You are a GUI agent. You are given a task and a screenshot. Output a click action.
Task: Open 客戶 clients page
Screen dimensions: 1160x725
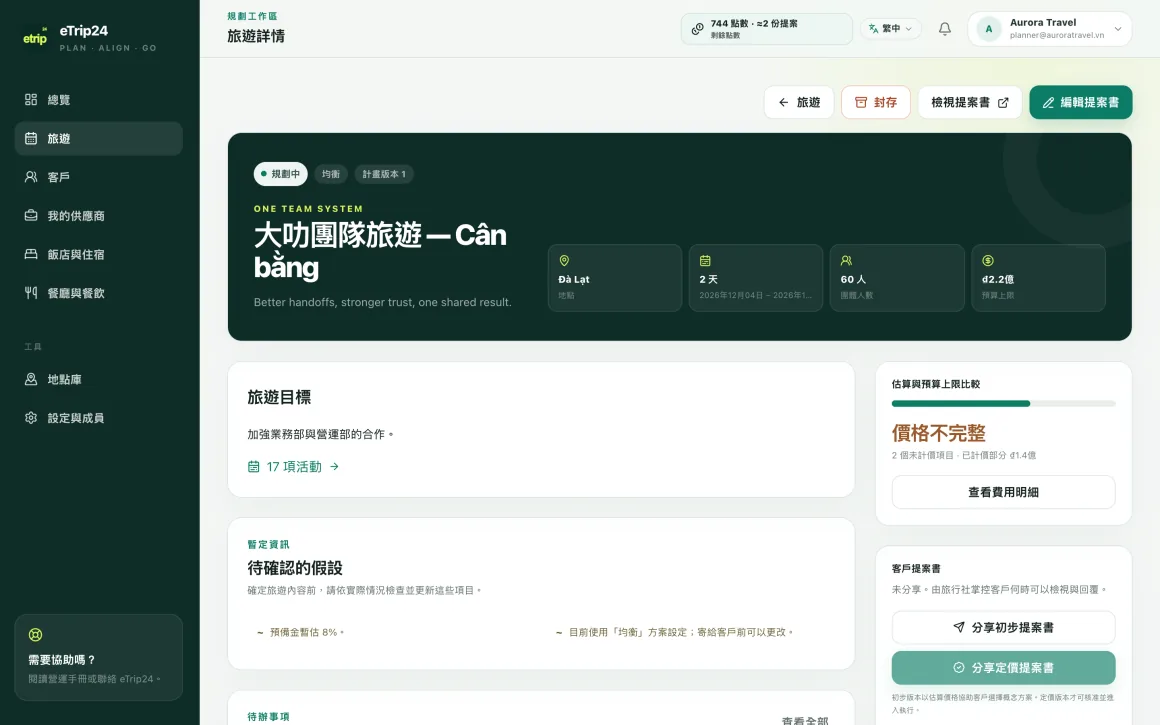pos(98,177)
